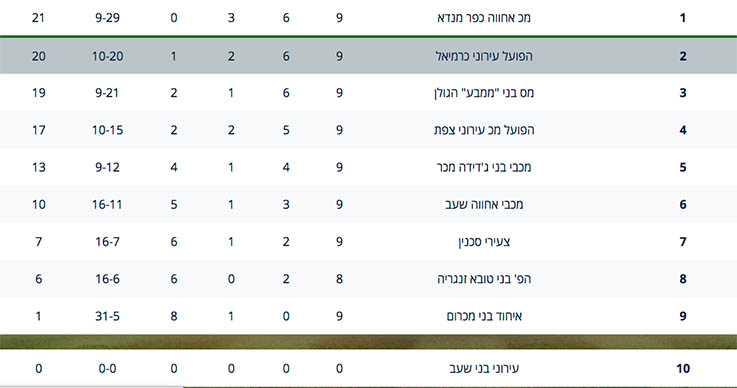Click 8 games played in eighth row
Image resolution: width=737 pixels, height=388 pixels.
[339, 279]
